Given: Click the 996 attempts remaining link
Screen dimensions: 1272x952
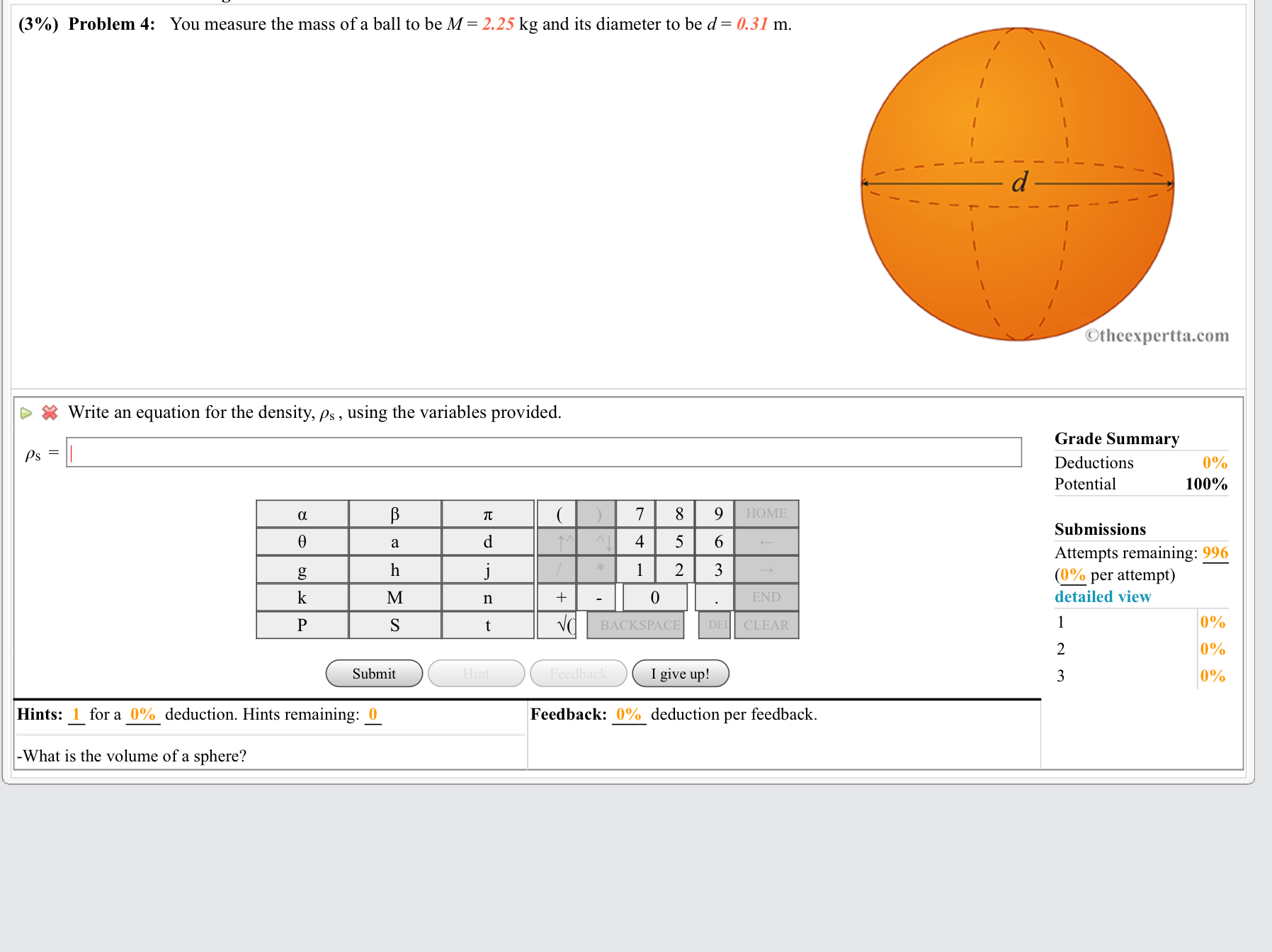Looking at the screenshot, I should pyautogui.click(x=1214, y=552).
